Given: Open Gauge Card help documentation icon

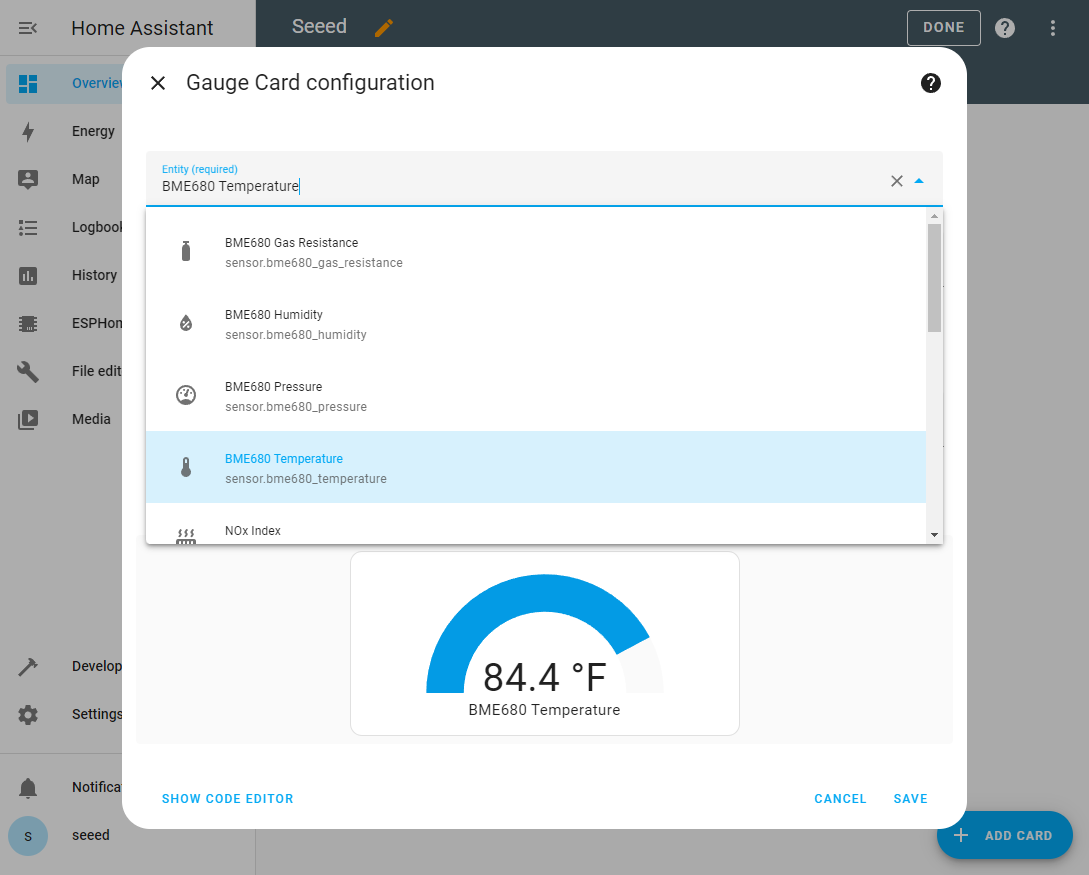Looking at the screenshot, I should coord(931,83).
